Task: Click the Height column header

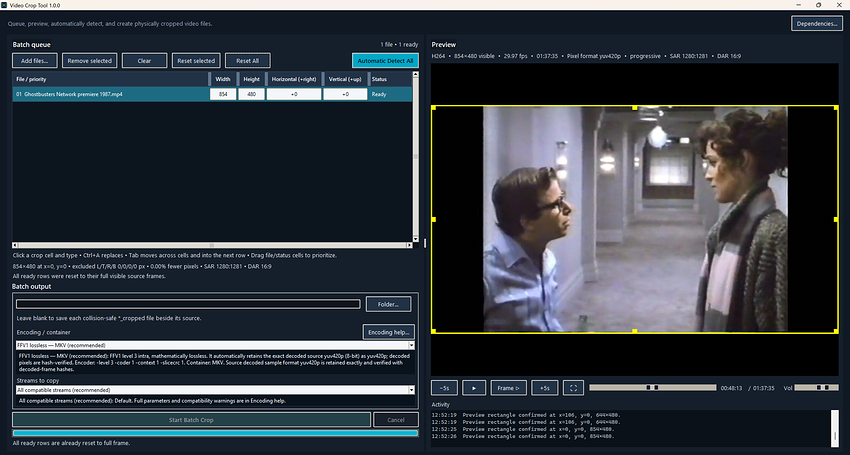Action: coord(252,79)
